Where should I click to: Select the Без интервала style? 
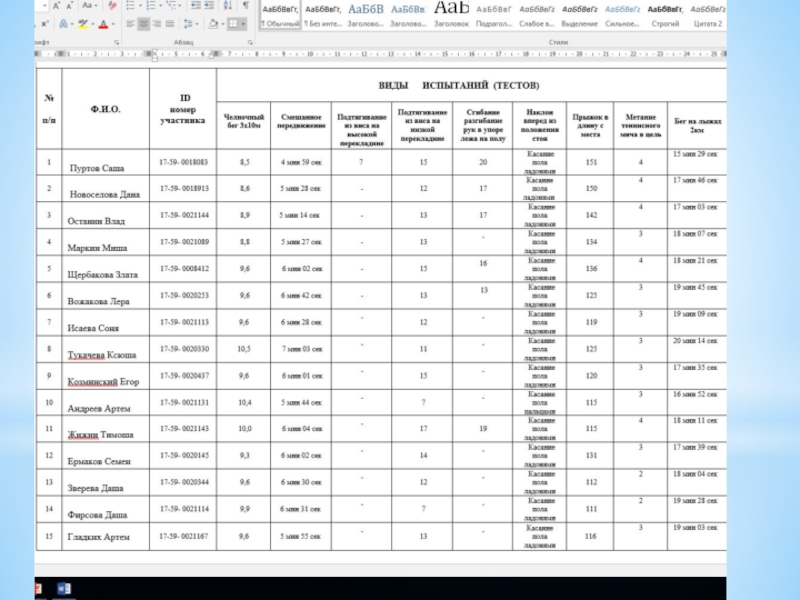coord(323,14)
